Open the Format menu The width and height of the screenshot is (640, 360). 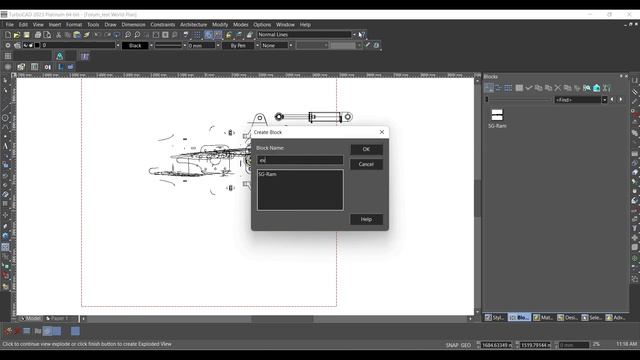[74, 25]
